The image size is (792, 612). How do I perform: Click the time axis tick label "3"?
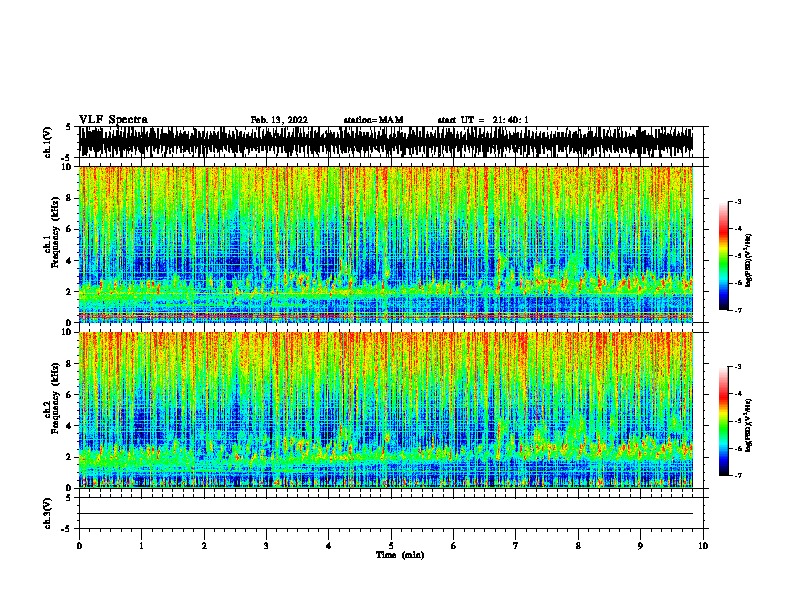pyautogui.click(x=266, y=546)
